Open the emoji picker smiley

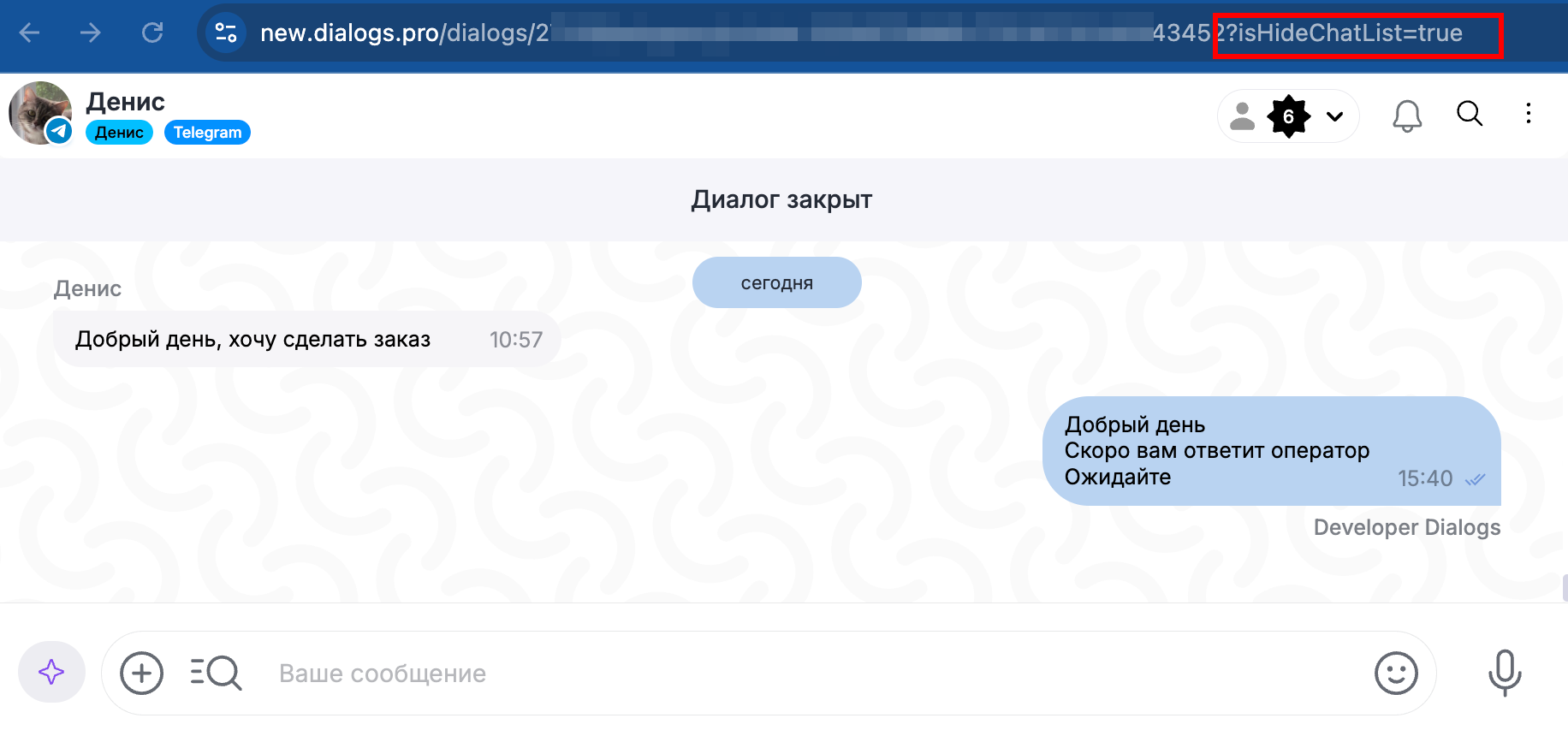[x=1396, y=674]
